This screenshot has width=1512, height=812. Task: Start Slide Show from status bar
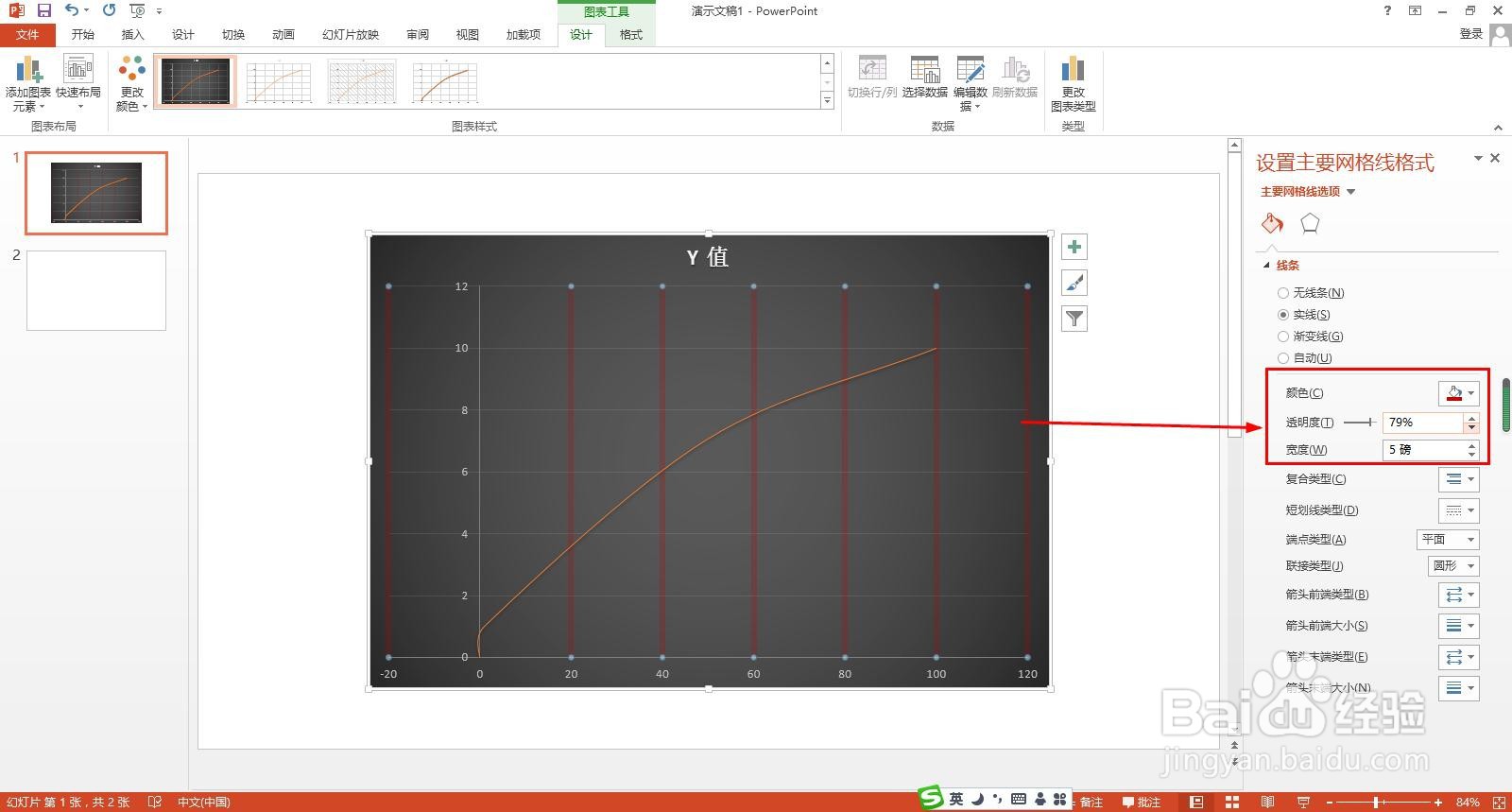[1303, 802]
